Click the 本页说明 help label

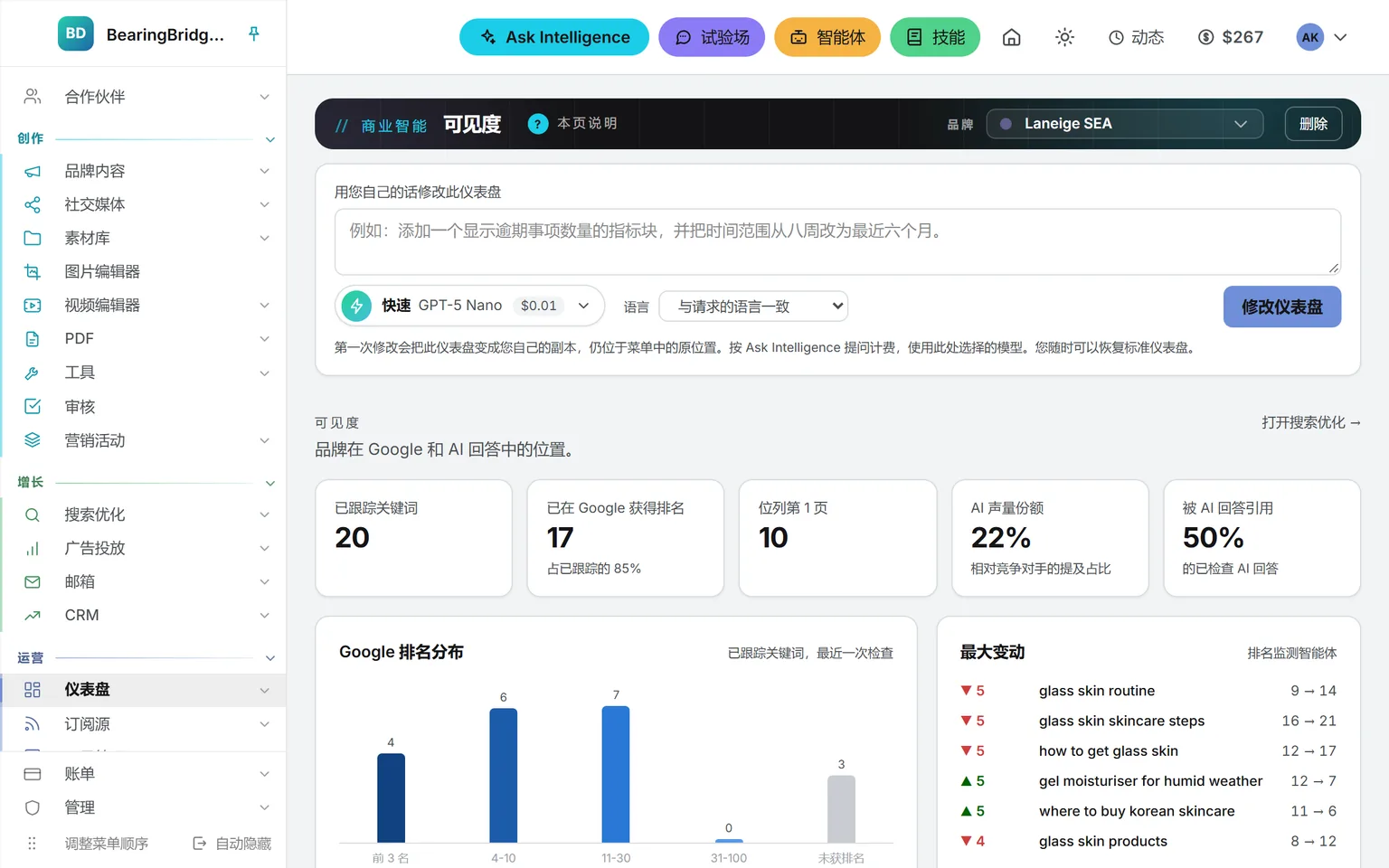587,123
